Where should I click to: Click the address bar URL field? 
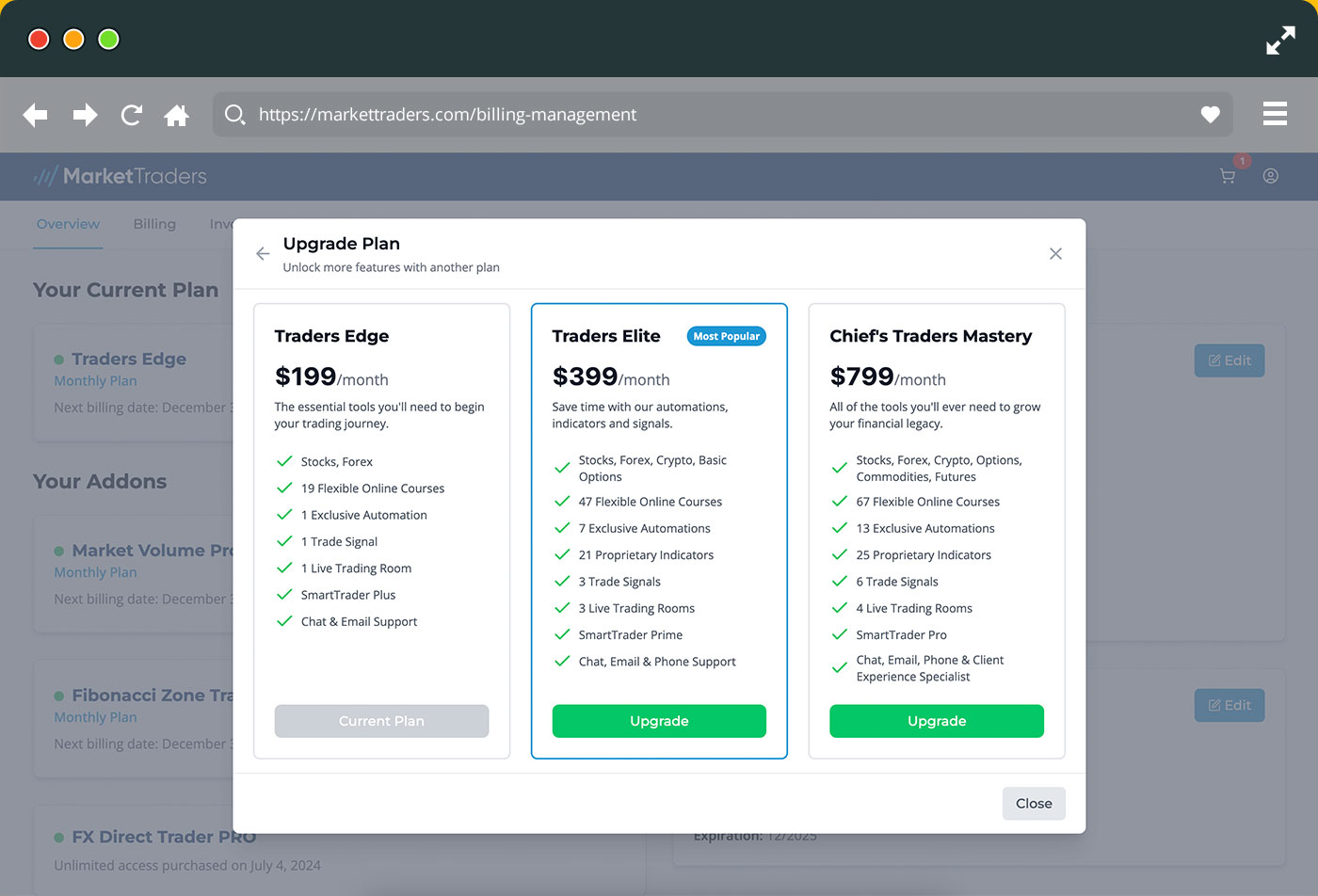(x=723, y=115)
